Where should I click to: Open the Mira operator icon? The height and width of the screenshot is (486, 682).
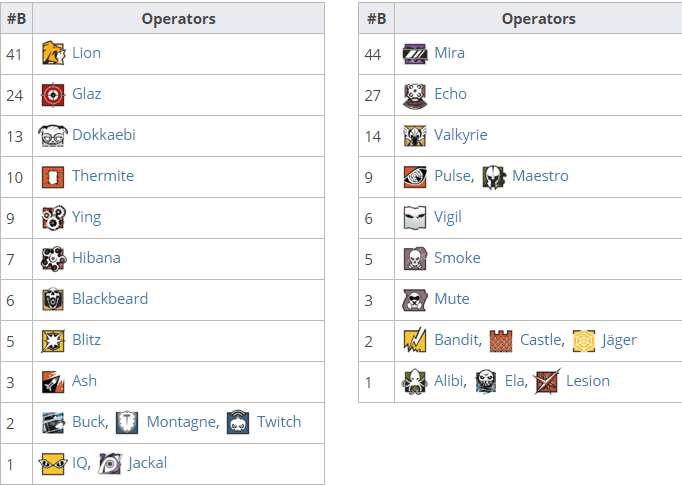415,54
